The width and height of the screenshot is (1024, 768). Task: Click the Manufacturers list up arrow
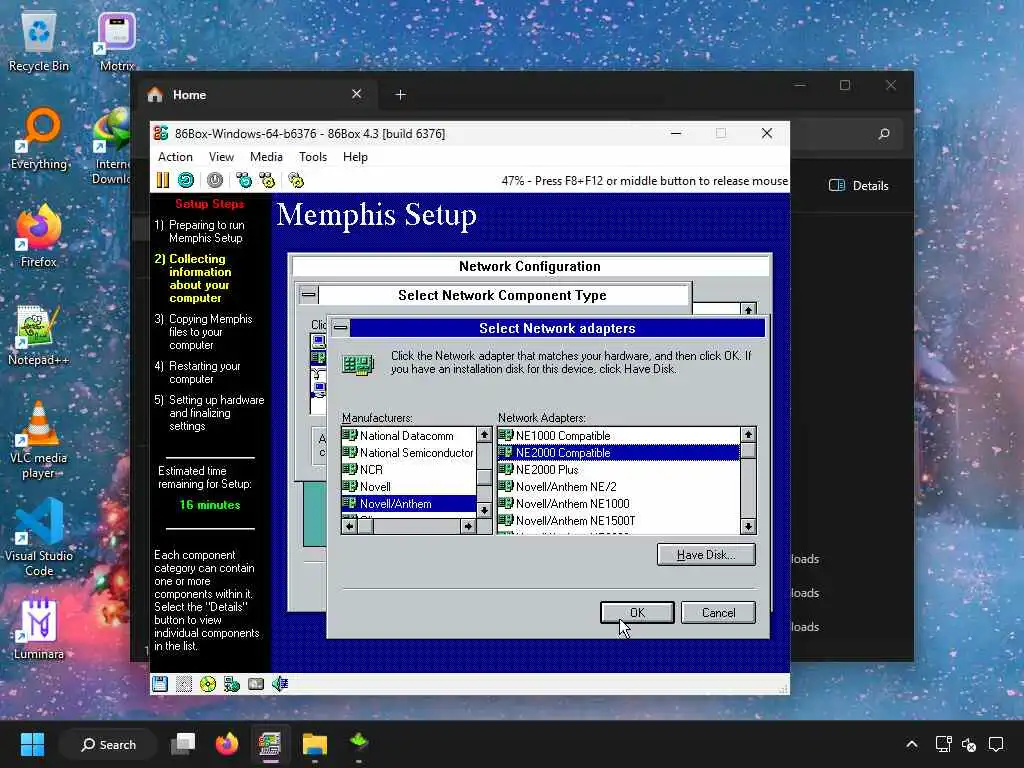[x=484, y=435]
